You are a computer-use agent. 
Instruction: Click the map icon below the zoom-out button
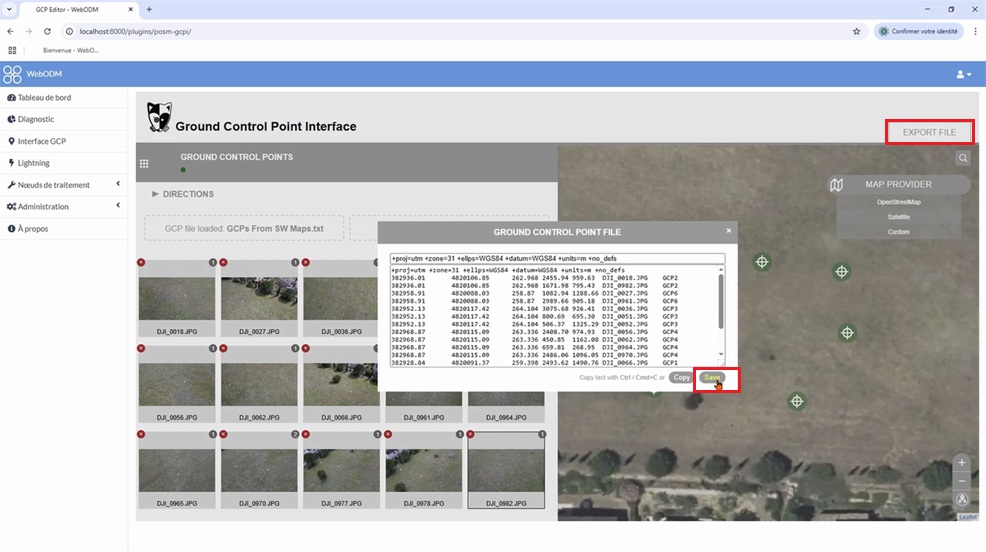(962, 499)
